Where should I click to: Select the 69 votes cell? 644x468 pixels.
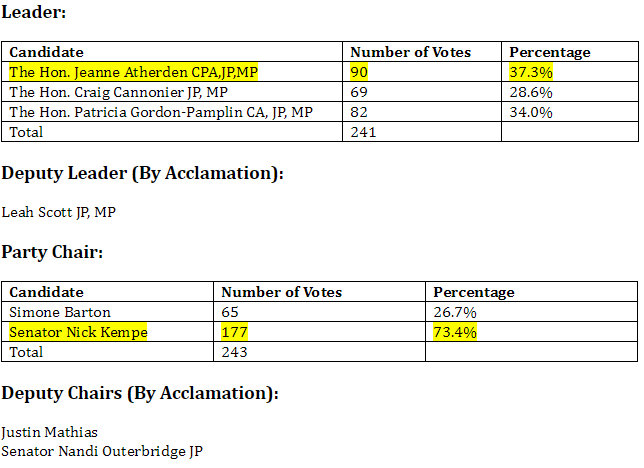tap(360, 92)
